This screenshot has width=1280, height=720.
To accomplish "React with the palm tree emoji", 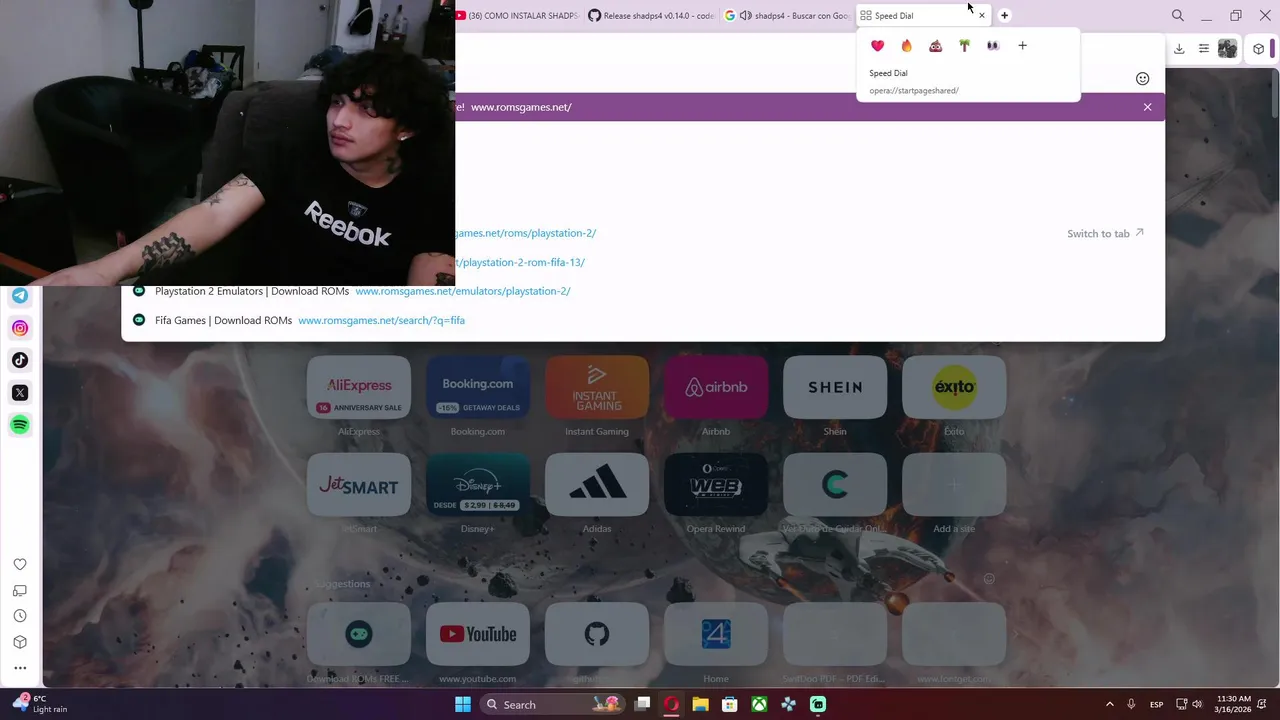I will click(x=964, y=46).
